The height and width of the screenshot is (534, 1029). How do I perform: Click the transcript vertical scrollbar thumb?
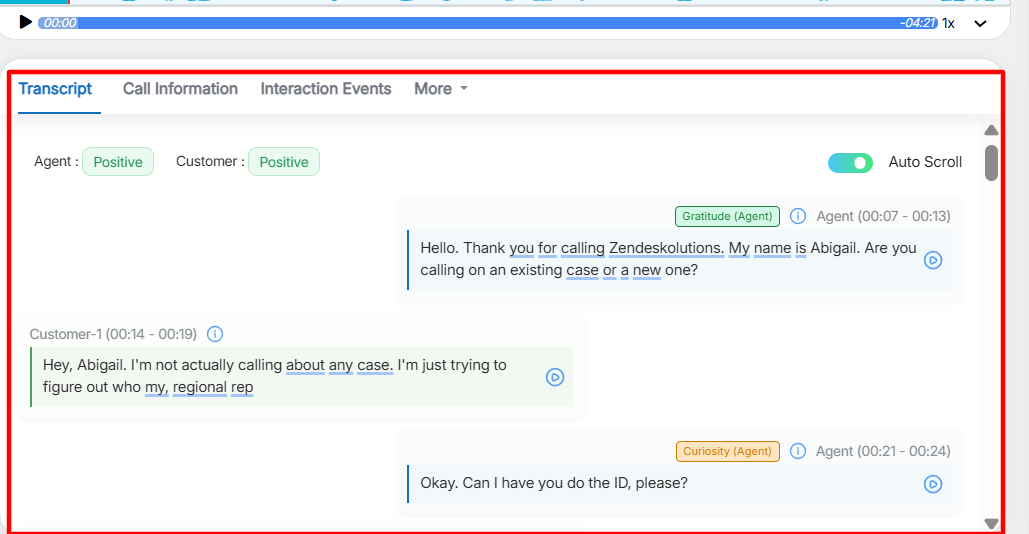[x=991, y=163]
